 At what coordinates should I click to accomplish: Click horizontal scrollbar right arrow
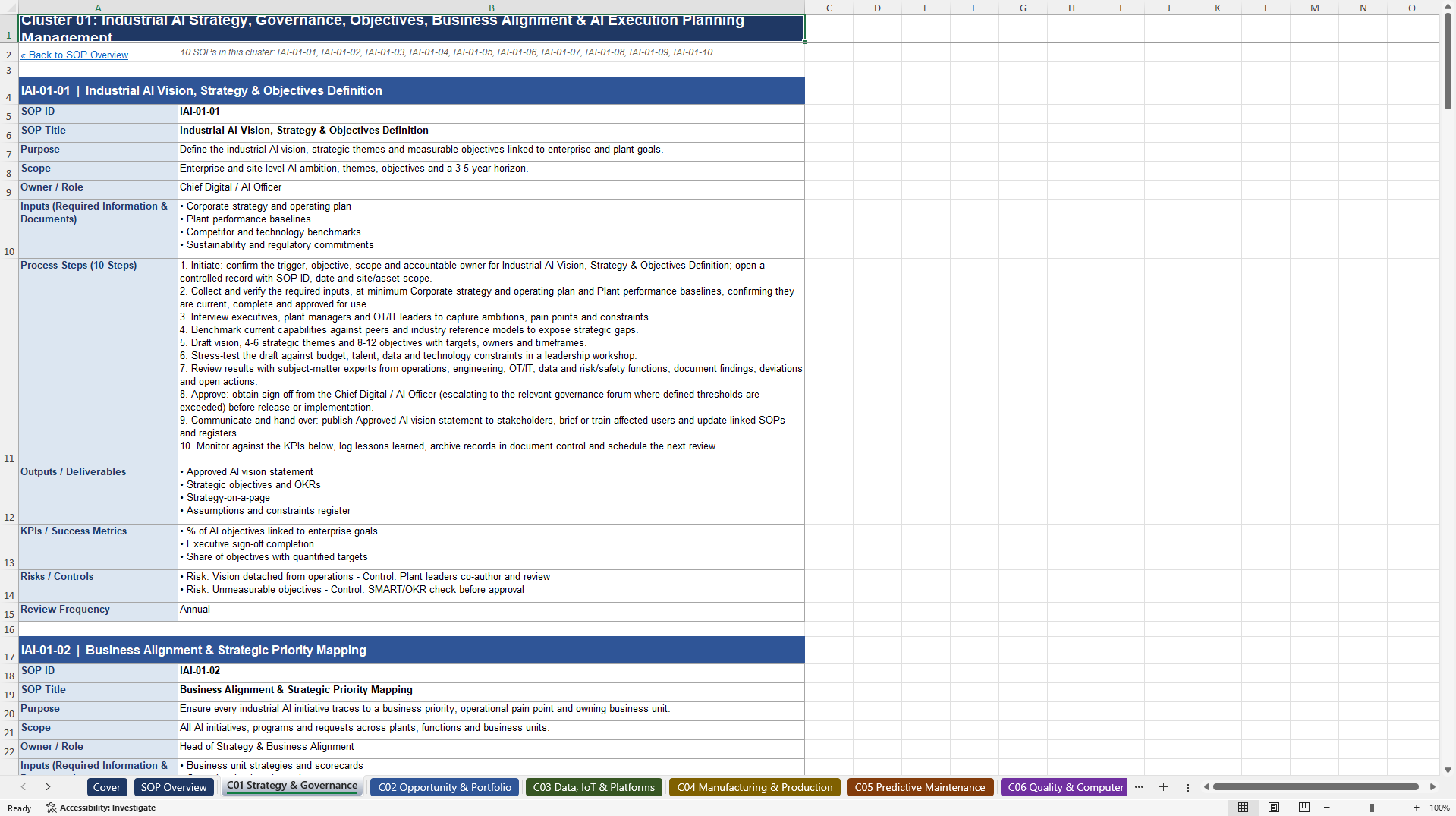point(1432,787)
